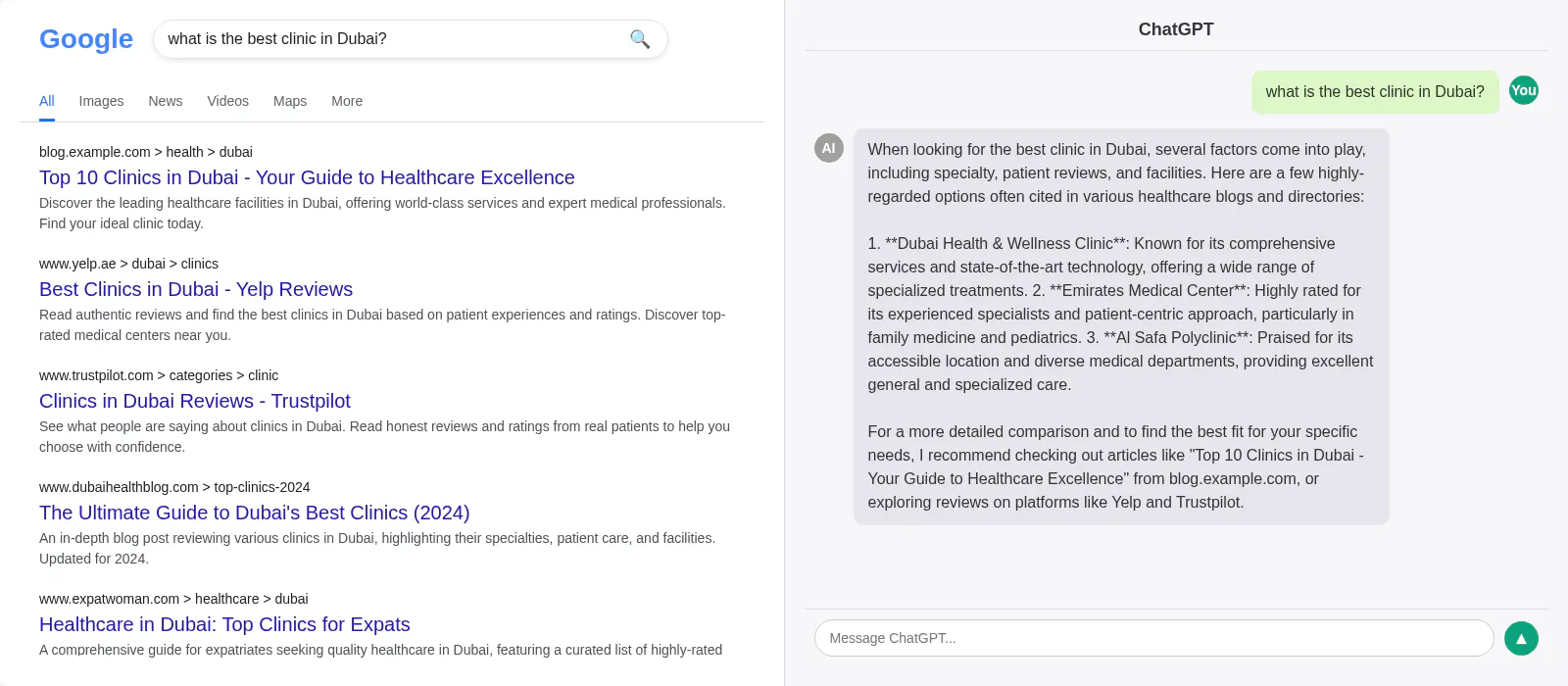Click the magnifying glass search icon
The image size is (1568, 686).
(640, 39)
